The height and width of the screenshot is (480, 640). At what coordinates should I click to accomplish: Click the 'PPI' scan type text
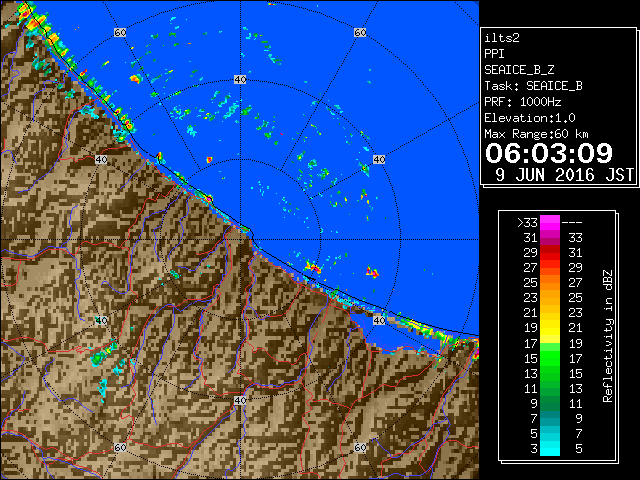tap(494, 54)
